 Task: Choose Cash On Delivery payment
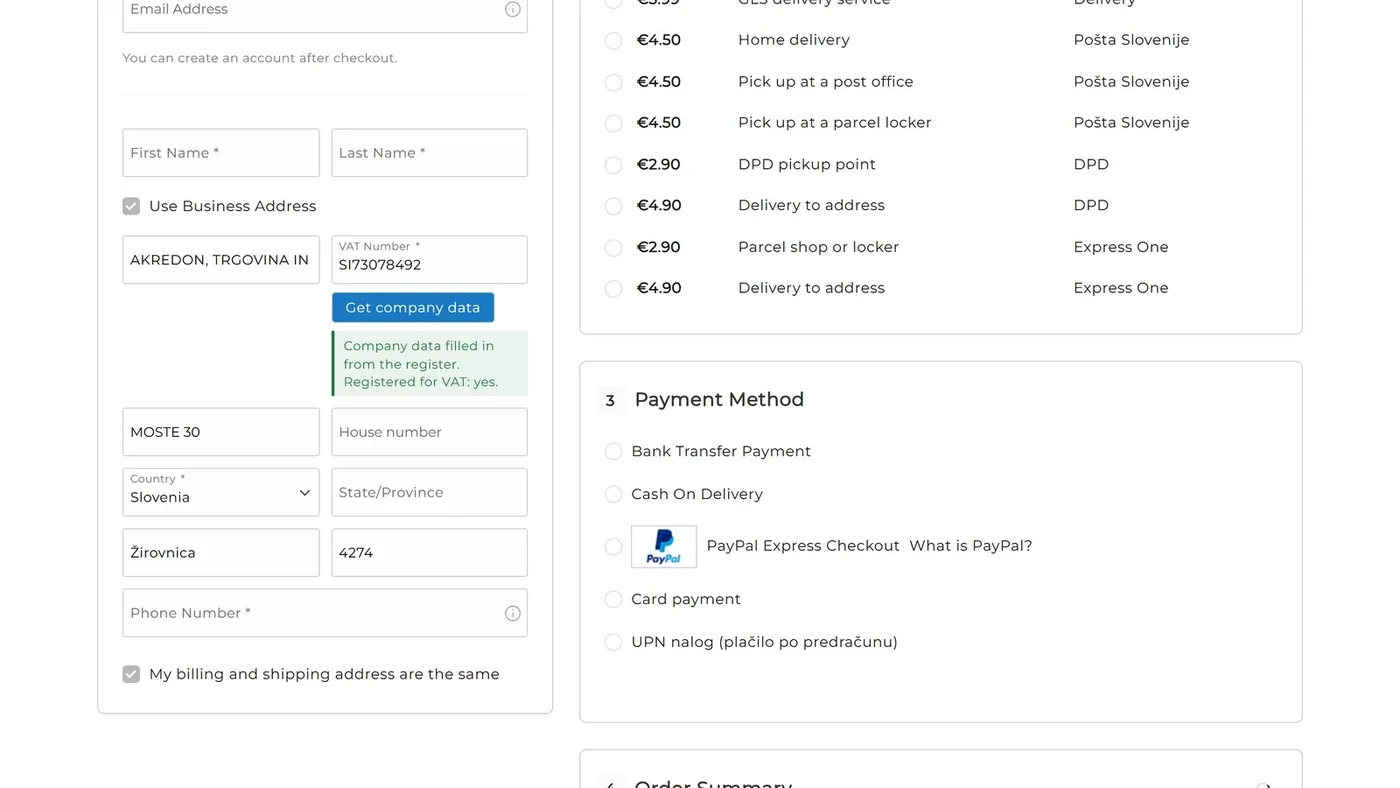[x=614, y=494]
